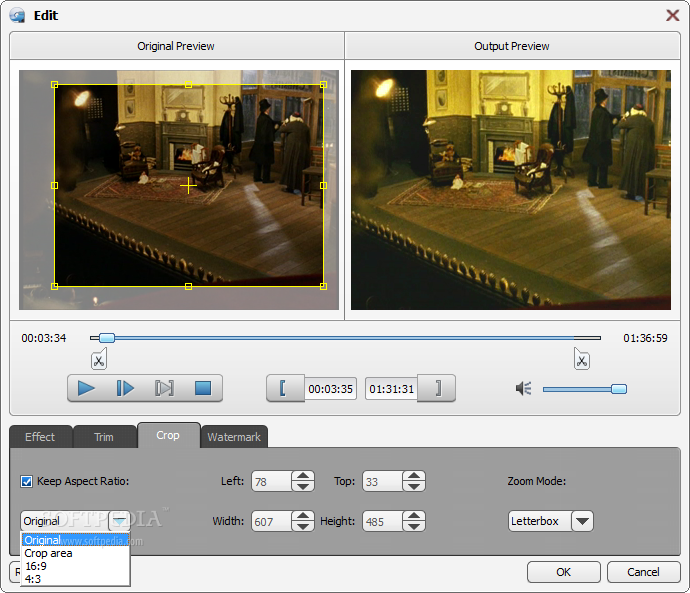Image resolution: width=690 pixels, height=593 pixels.
Task: Open the Zoom Mode Letterbox dropdown
Action: click(582, 521)
